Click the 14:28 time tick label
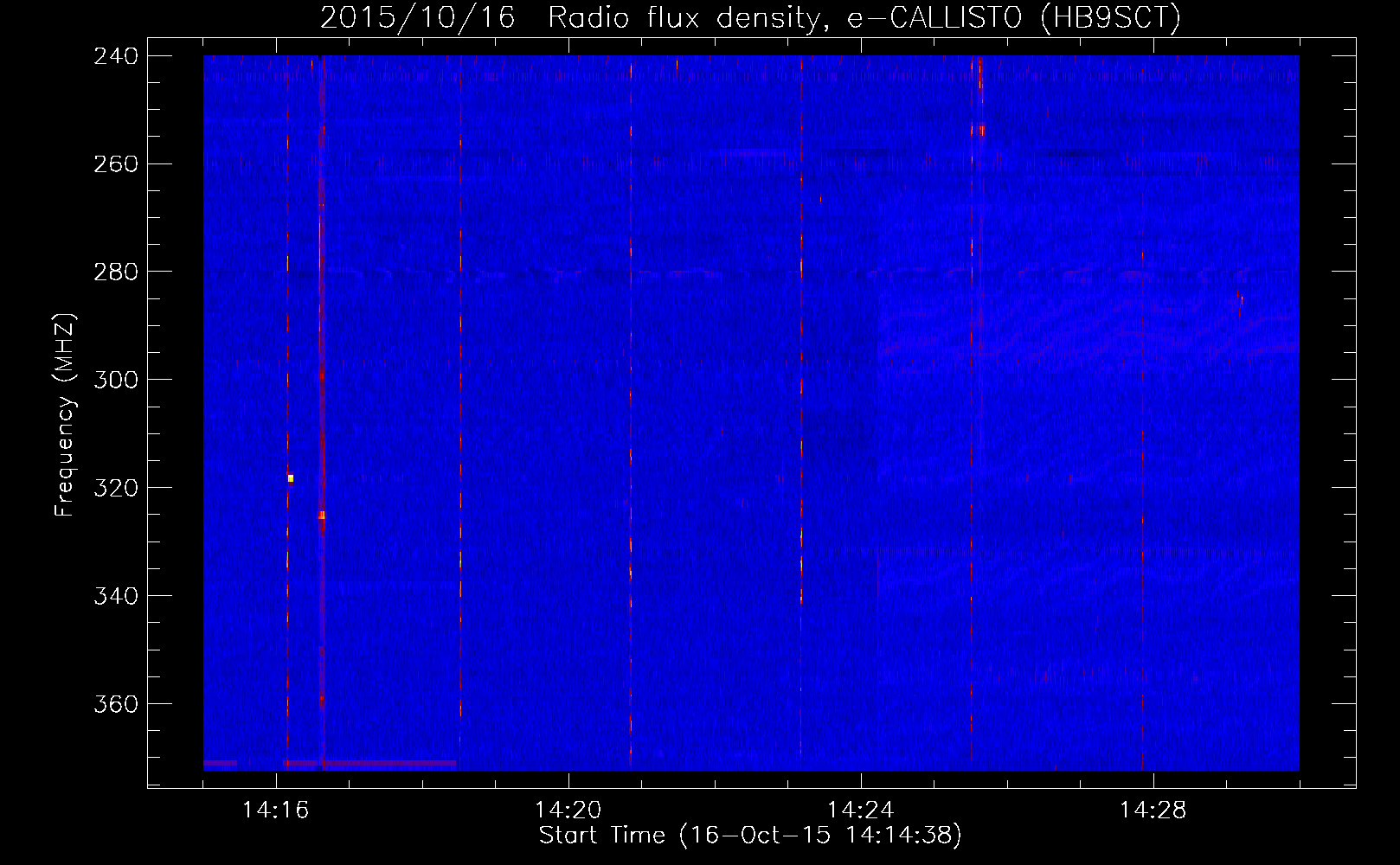 point(1153,811)
